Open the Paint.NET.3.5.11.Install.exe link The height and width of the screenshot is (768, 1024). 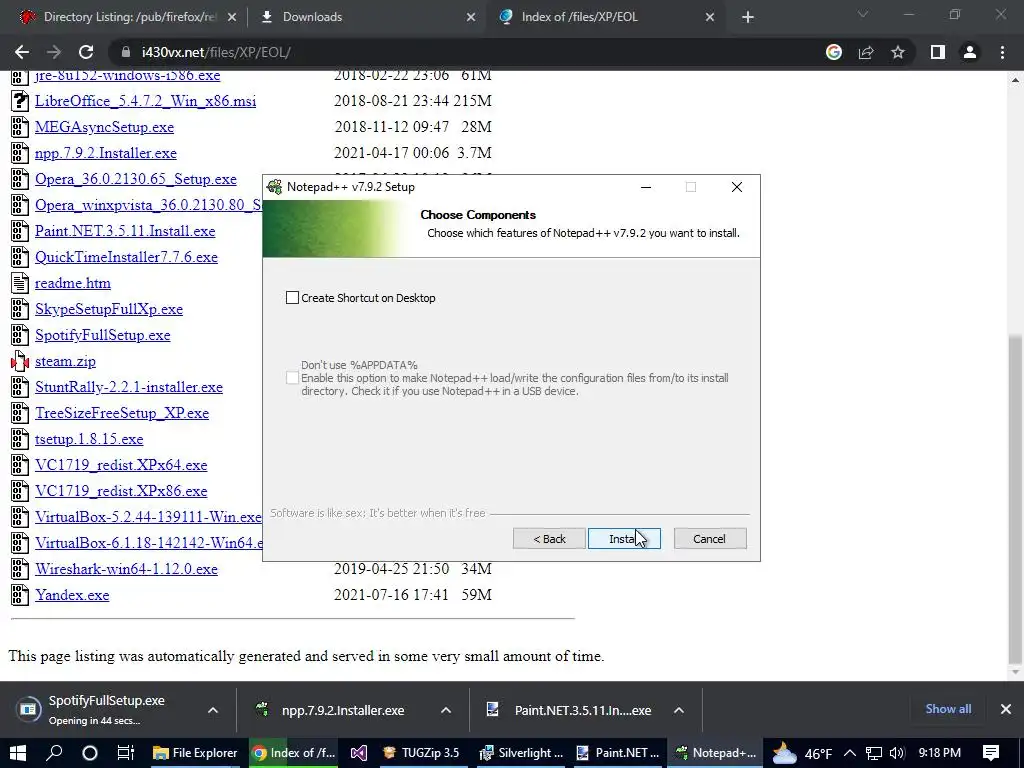[x=125, y=231]
